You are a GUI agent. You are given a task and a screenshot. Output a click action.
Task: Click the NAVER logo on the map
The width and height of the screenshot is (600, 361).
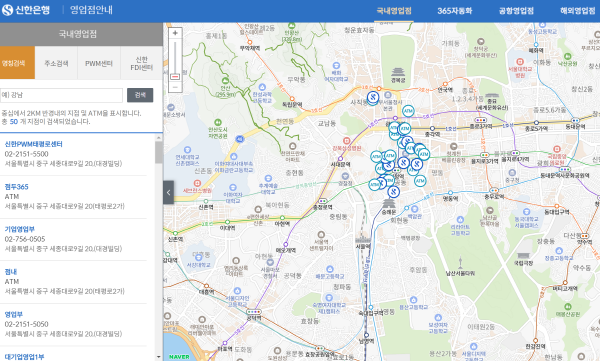(179, 357)
